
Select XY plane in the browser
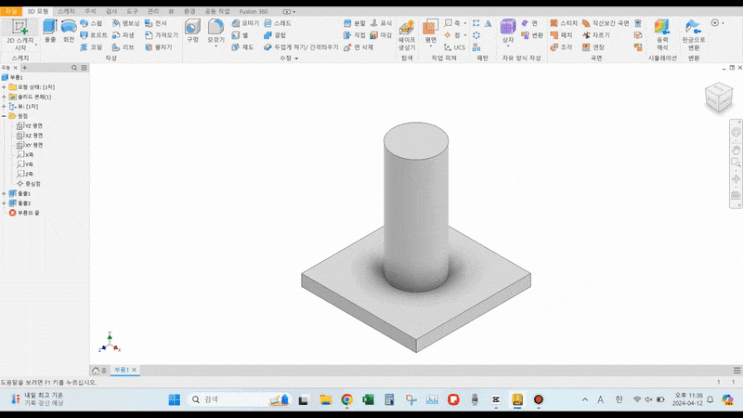click(29, 145)
